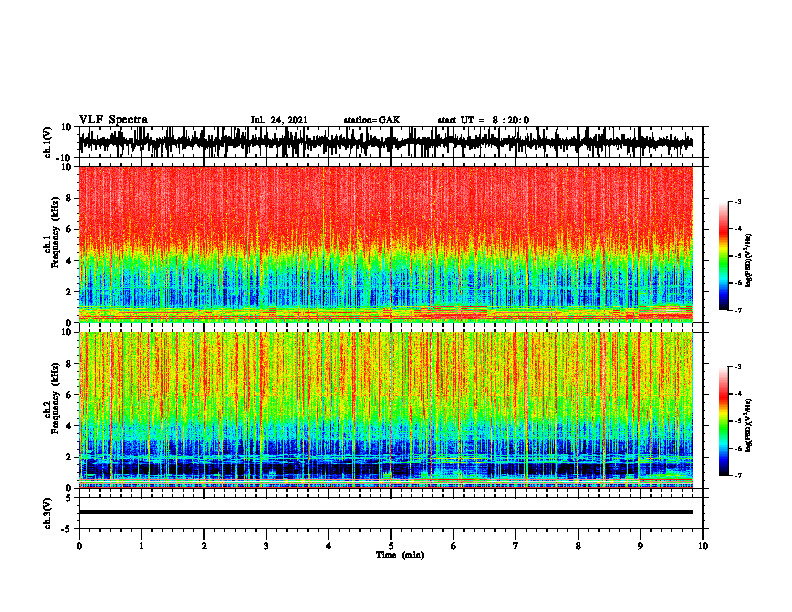The width and height of the screenshot is (792, 612).
Task: Click the time axis tick label "2"
Action: coord(204,546)
